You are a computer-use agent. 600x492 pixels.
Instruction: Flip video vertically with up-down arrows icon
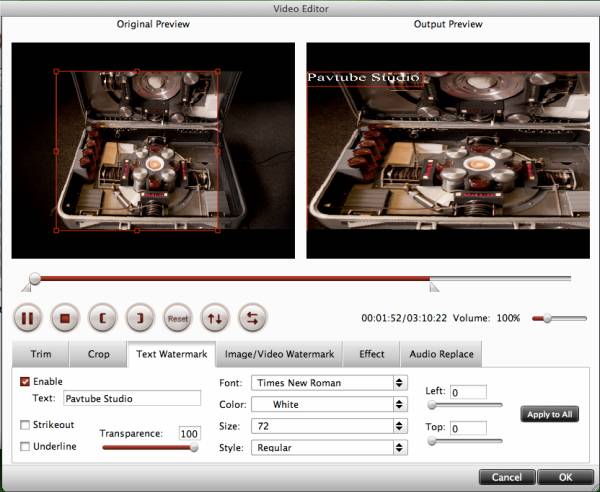click(x=215, y=318)
